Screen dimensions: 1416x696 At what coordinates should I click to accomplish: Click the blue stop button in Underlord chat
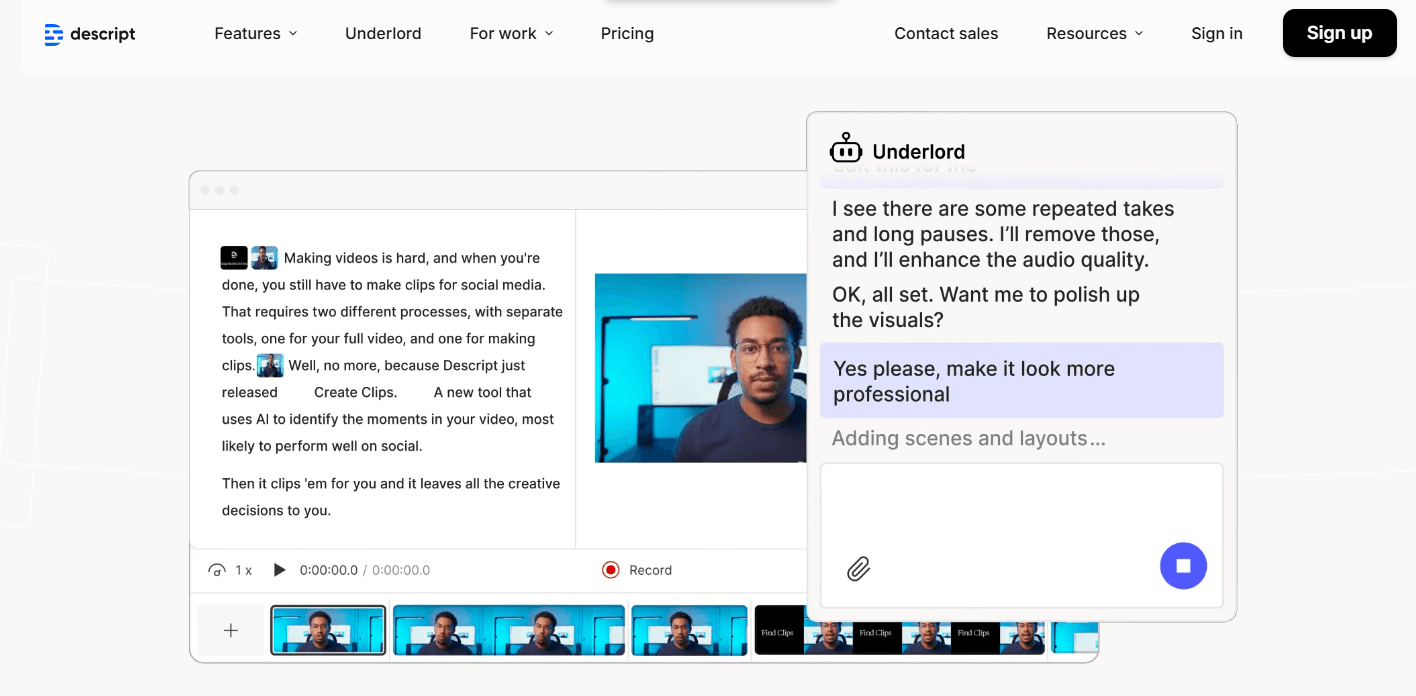point(1183,565)
